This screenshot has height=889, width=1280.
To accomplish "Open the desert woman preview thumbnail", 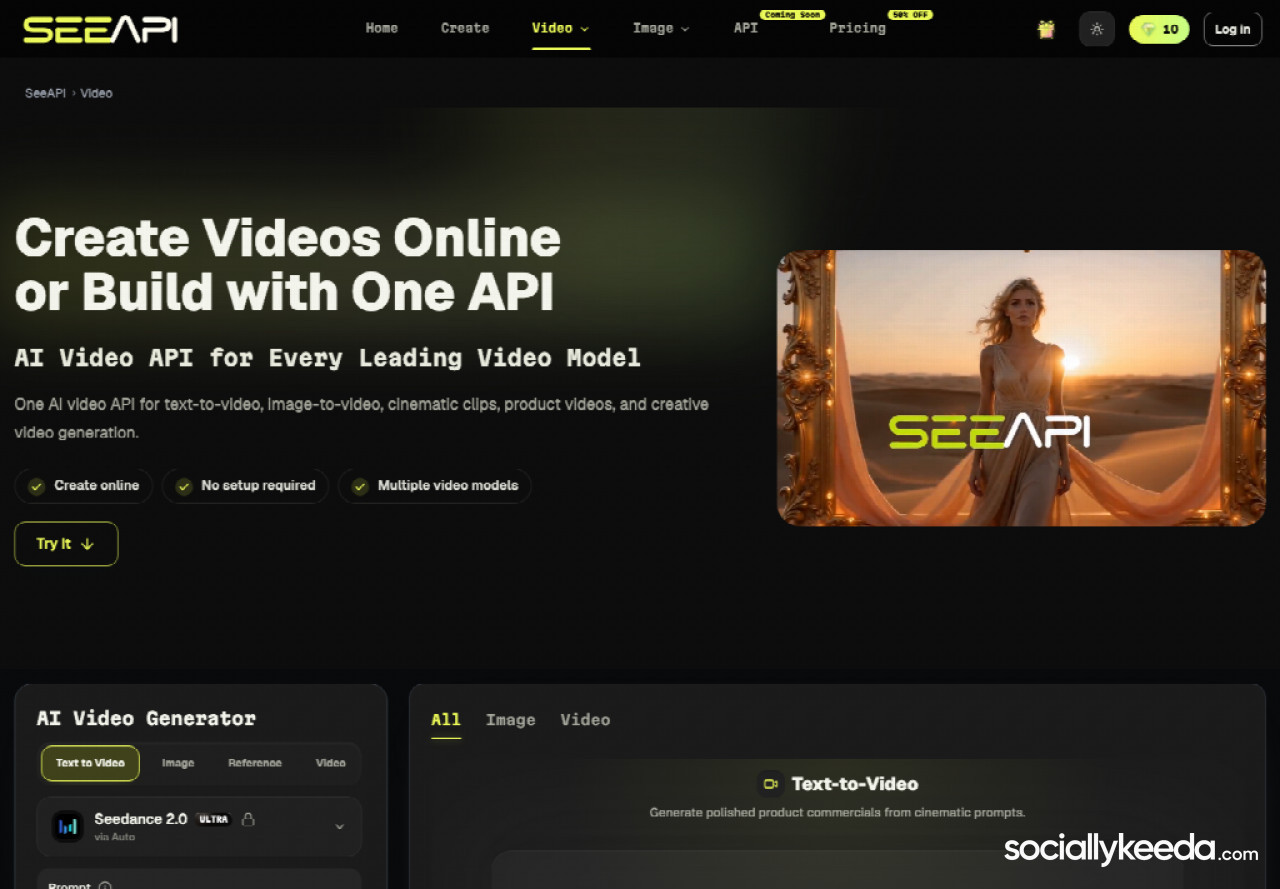I will pyautogui.click(x=1021, y=388).
